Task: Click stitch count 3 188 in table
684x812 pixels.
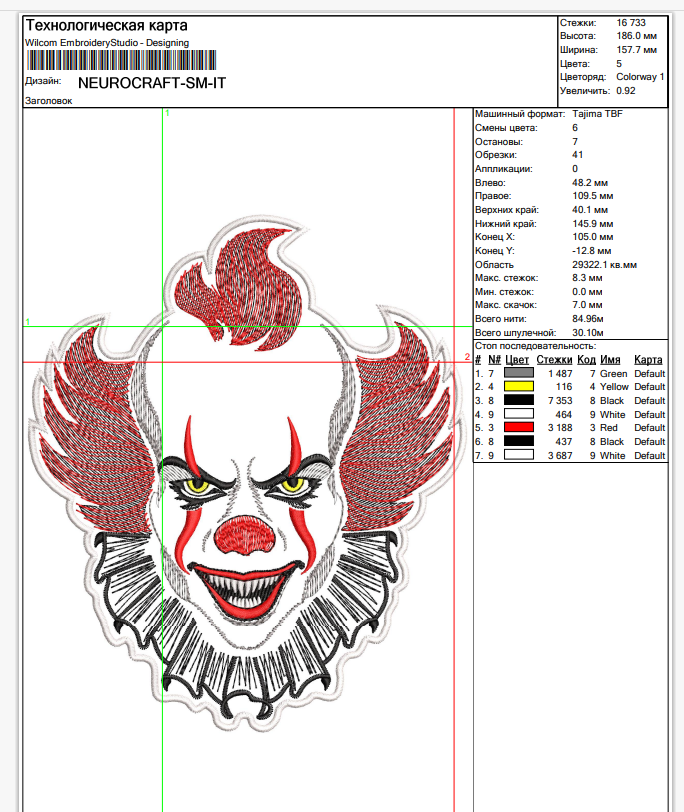Action: pyautogui.click(x=560, y=428)
